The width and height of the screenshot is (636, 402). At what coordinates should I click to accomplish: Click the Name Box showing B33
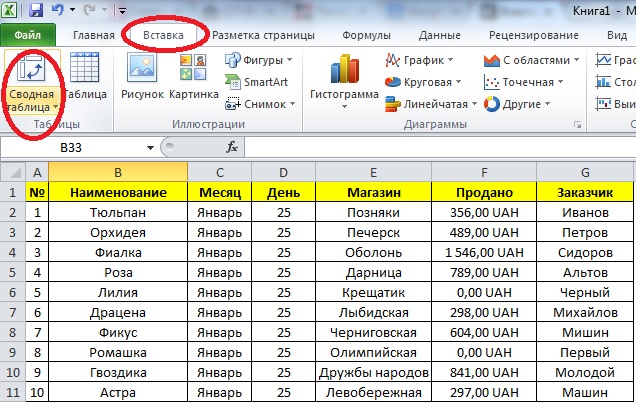73,148
